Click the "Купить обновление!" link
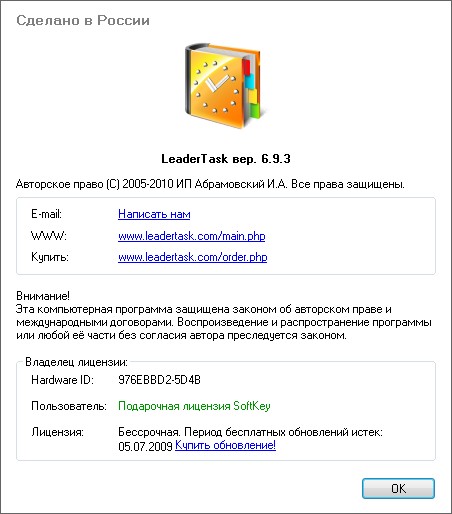Image resolution: width=452 pixels, height=514 pixels. click(225, 445)
